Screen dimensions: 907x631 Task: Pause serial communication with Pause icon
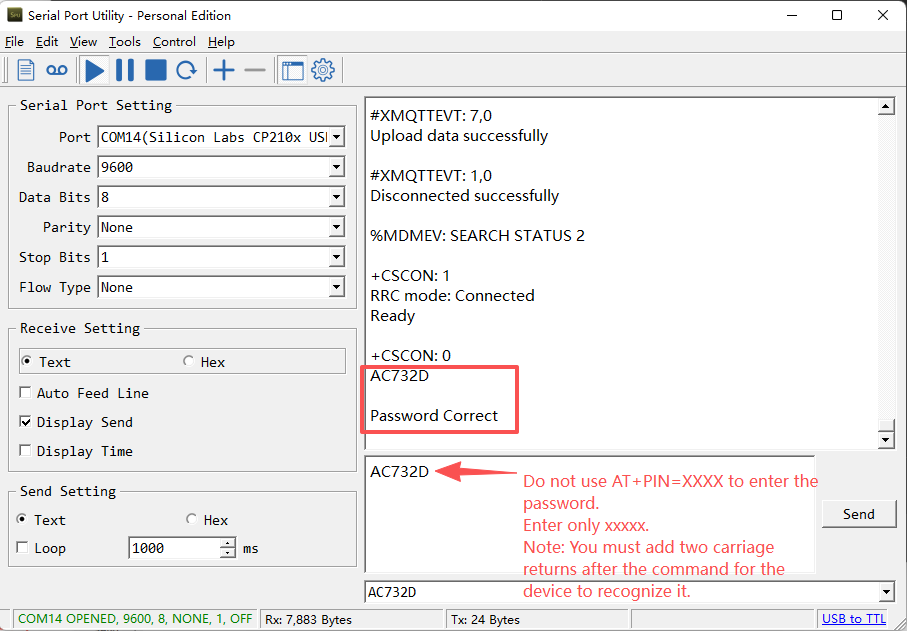124,71
